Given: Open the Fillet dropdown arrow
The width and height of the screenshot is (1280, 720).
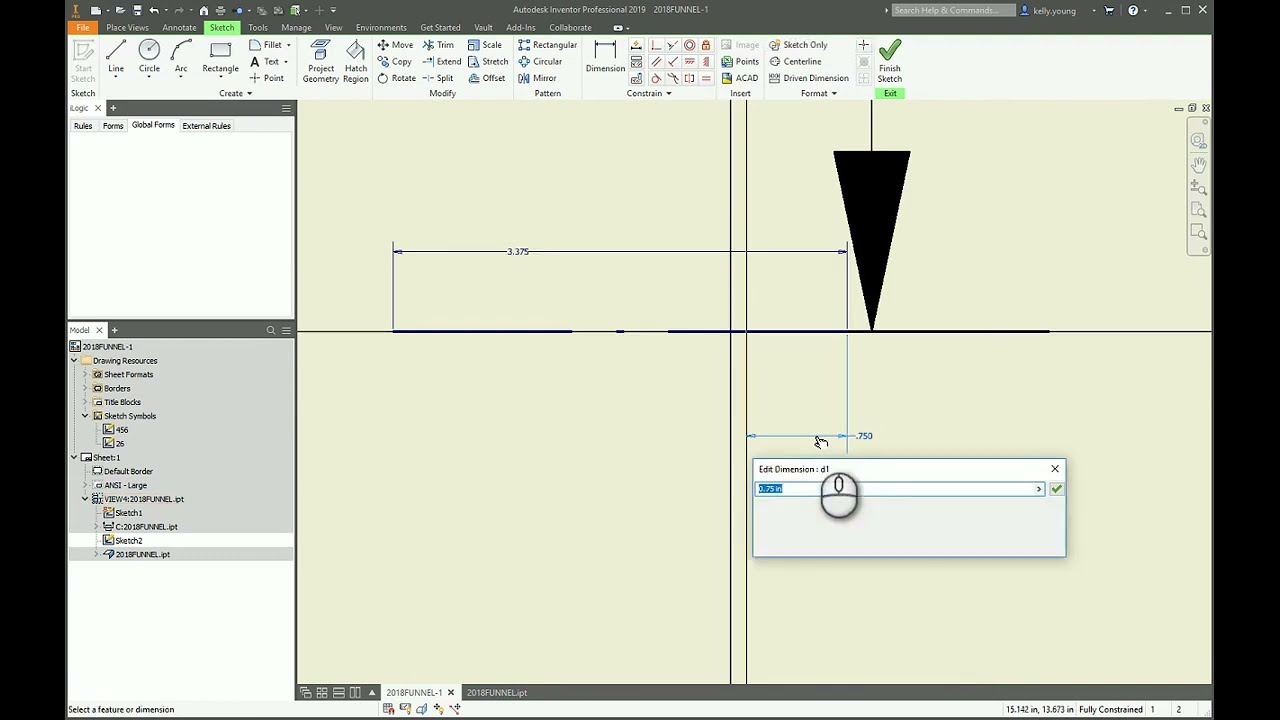Looking at the screenshot, I should tap(289, 45).
